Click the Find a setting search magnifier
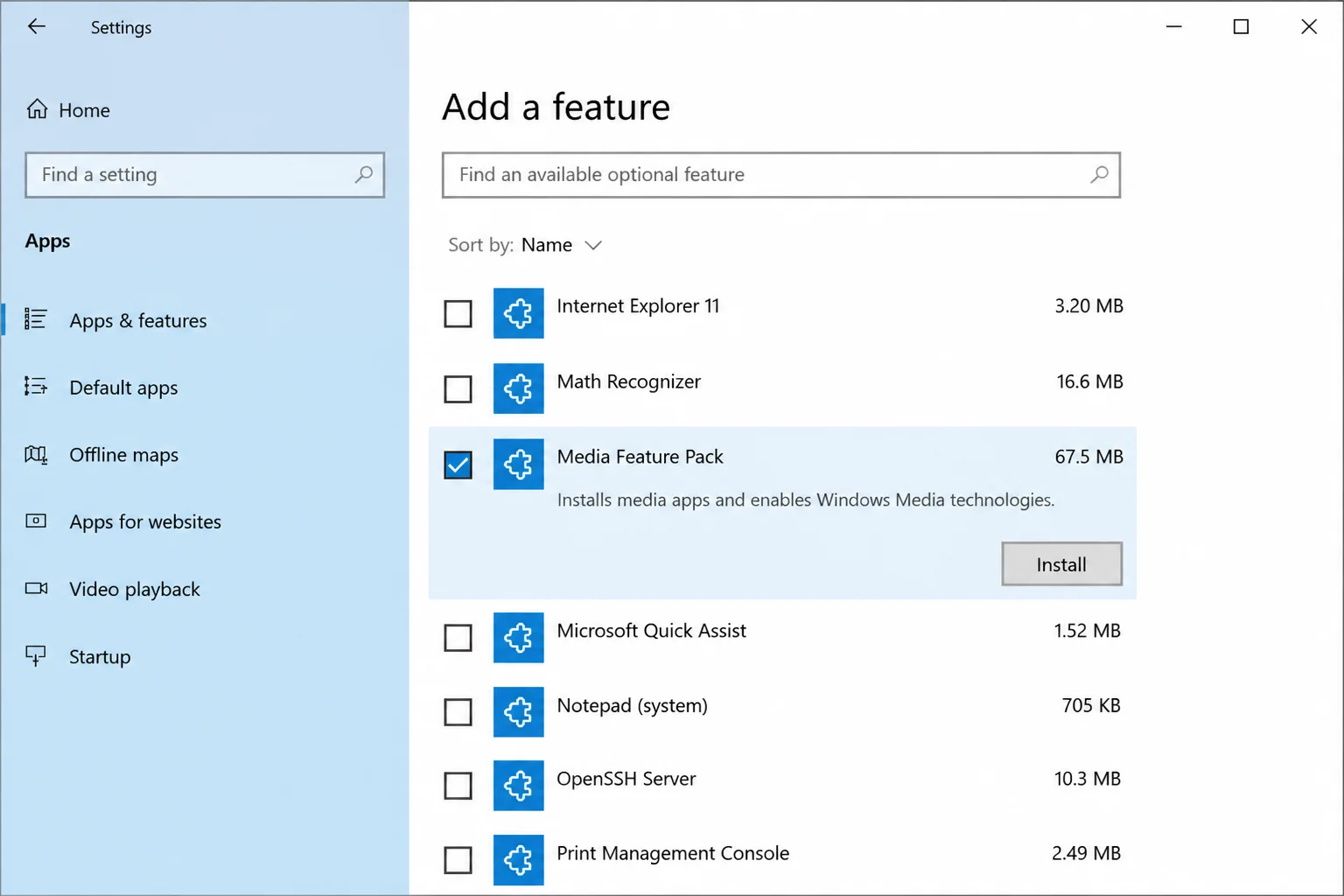Screen dimensions: 1344x896 tap(364, 174)
